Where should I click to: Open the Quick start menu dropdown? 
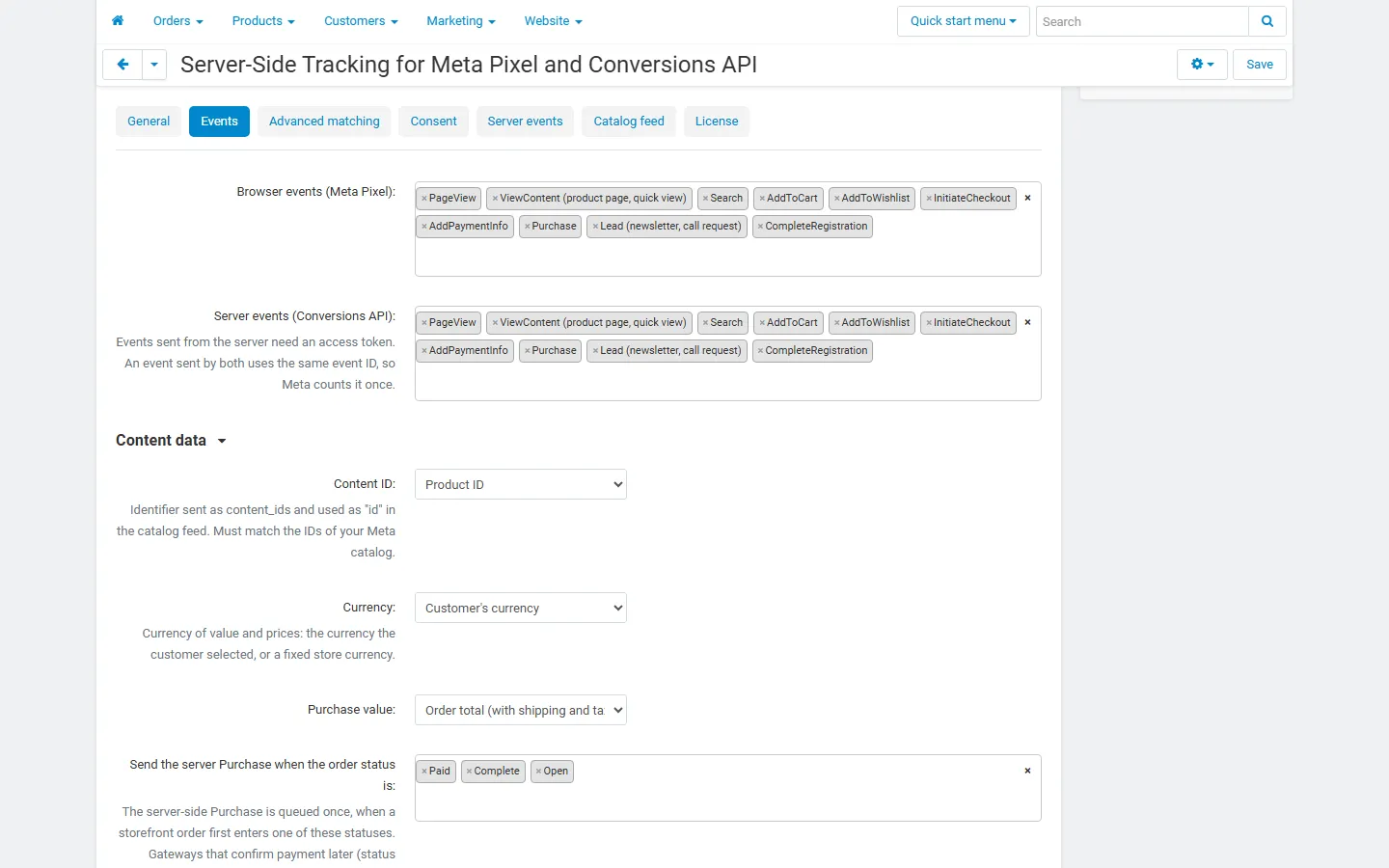coord(964,21)
